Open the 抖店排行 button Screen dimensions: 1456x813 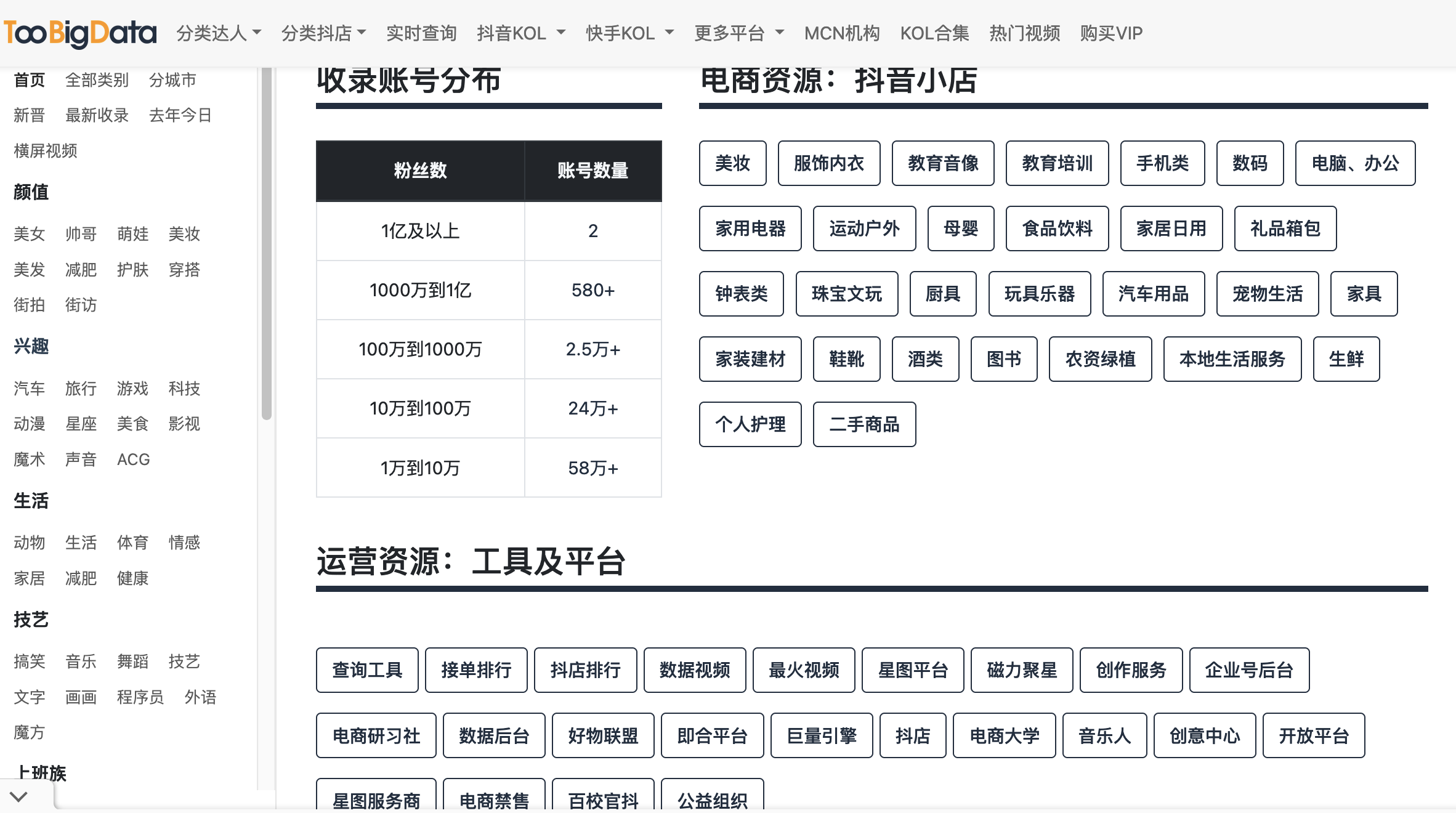pyautogui.click(x=586, y=670)
